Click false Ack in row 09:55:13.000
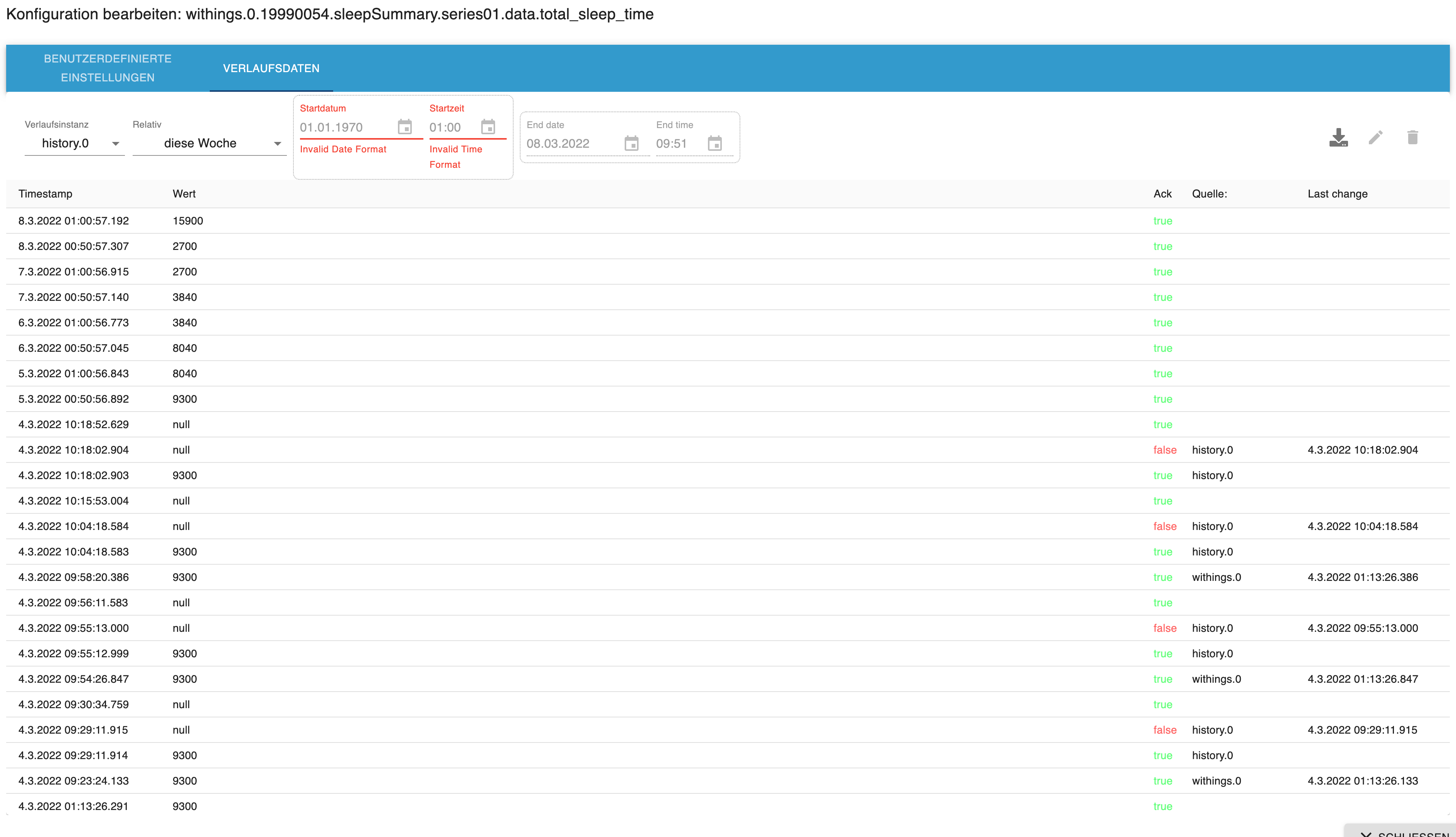 coord(1165,628)
